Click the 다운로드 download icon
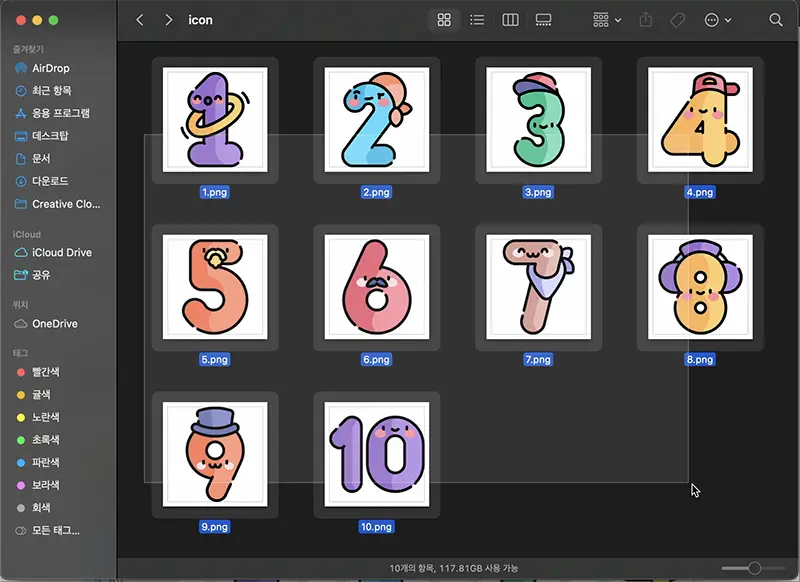The width and height of the screenshot is (800, 582). (21, 181)
